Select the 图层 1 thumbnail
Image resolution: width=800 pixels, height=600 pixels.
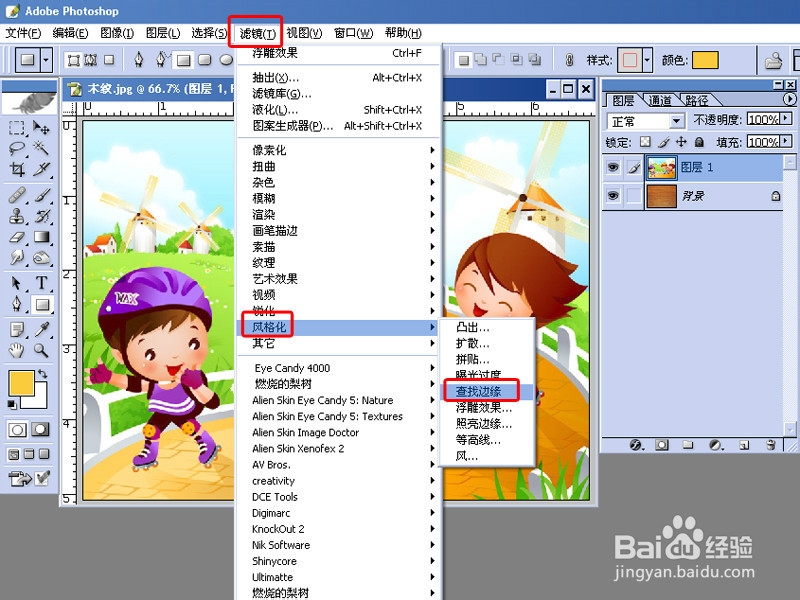pyautogui.click(x=661, y=167)
